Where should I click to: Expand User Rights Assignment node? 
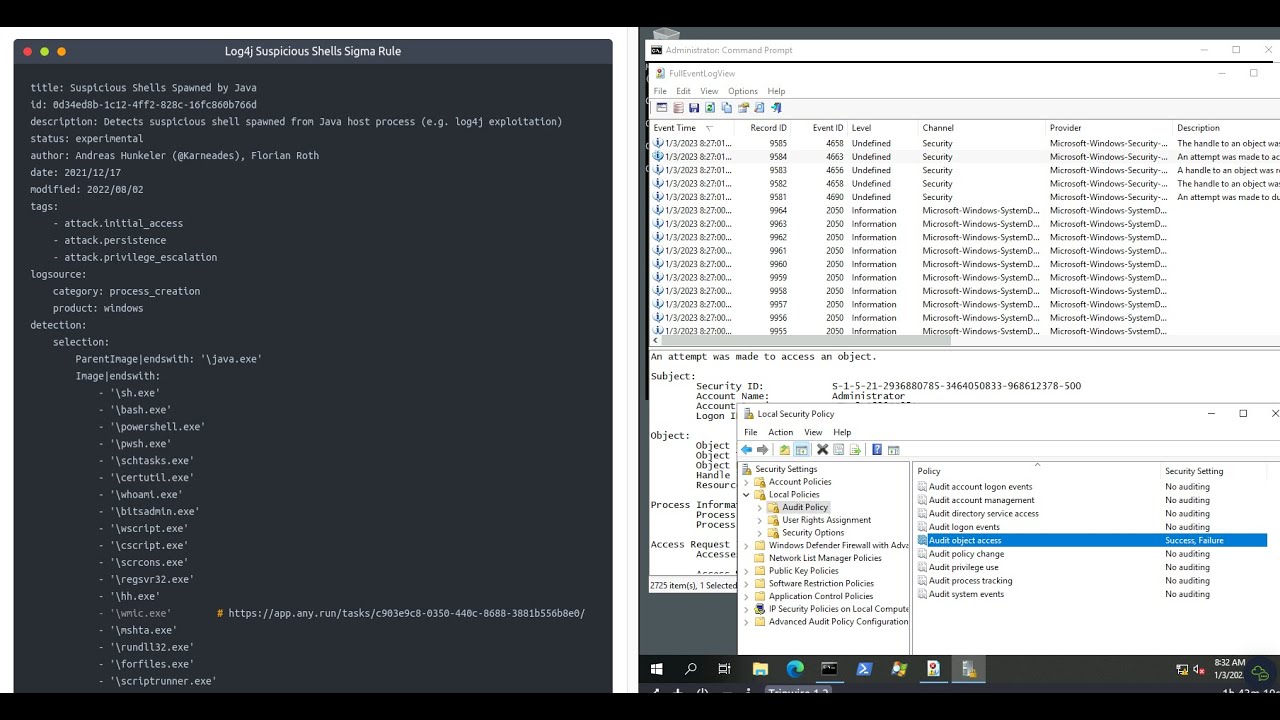tap(759, 520)
